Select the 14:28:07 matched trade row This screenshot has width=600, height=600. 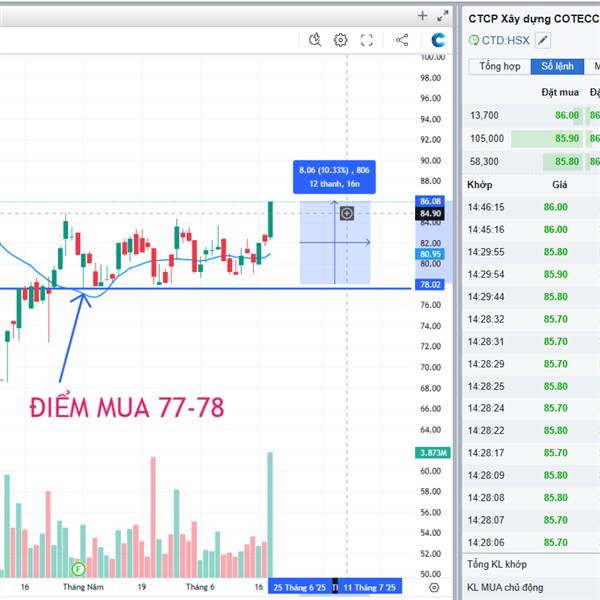531,520
